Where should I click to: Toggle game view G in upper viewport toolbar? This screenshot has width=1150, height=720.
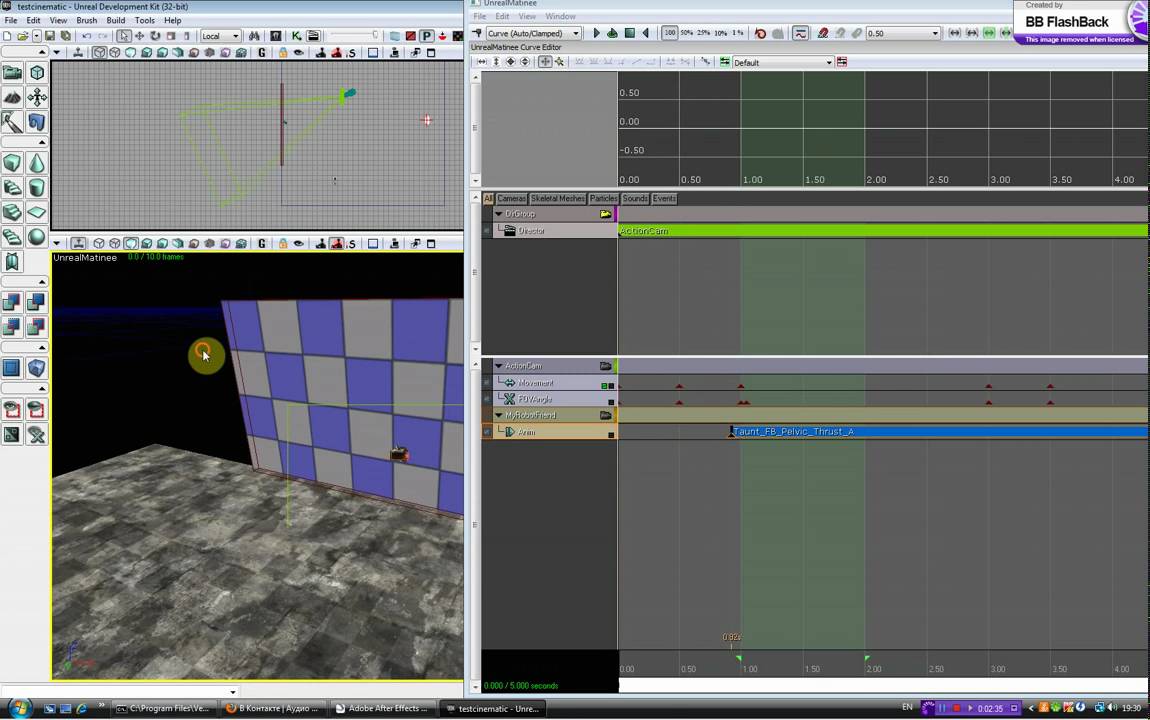(x=262, y=53)
